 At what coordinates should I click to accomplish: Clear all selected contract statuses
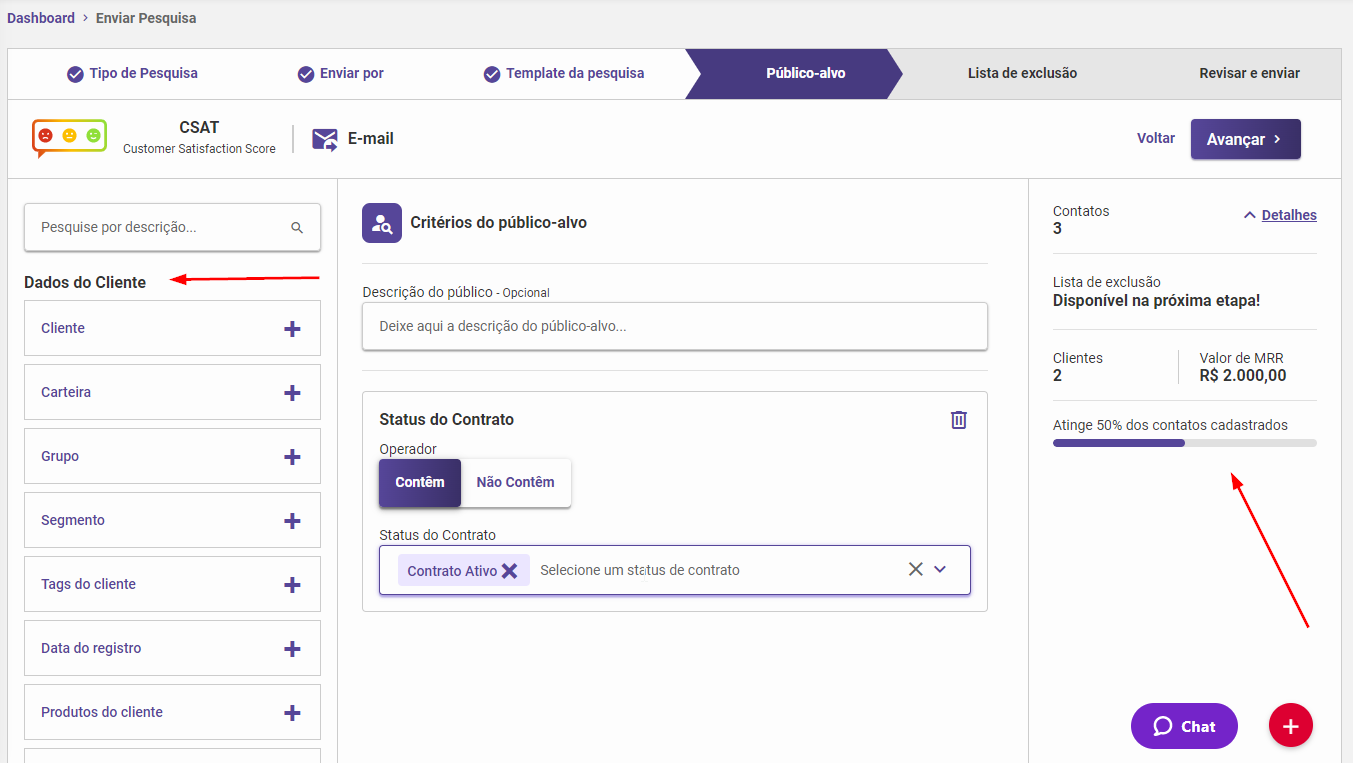click(x=915, y=569)
